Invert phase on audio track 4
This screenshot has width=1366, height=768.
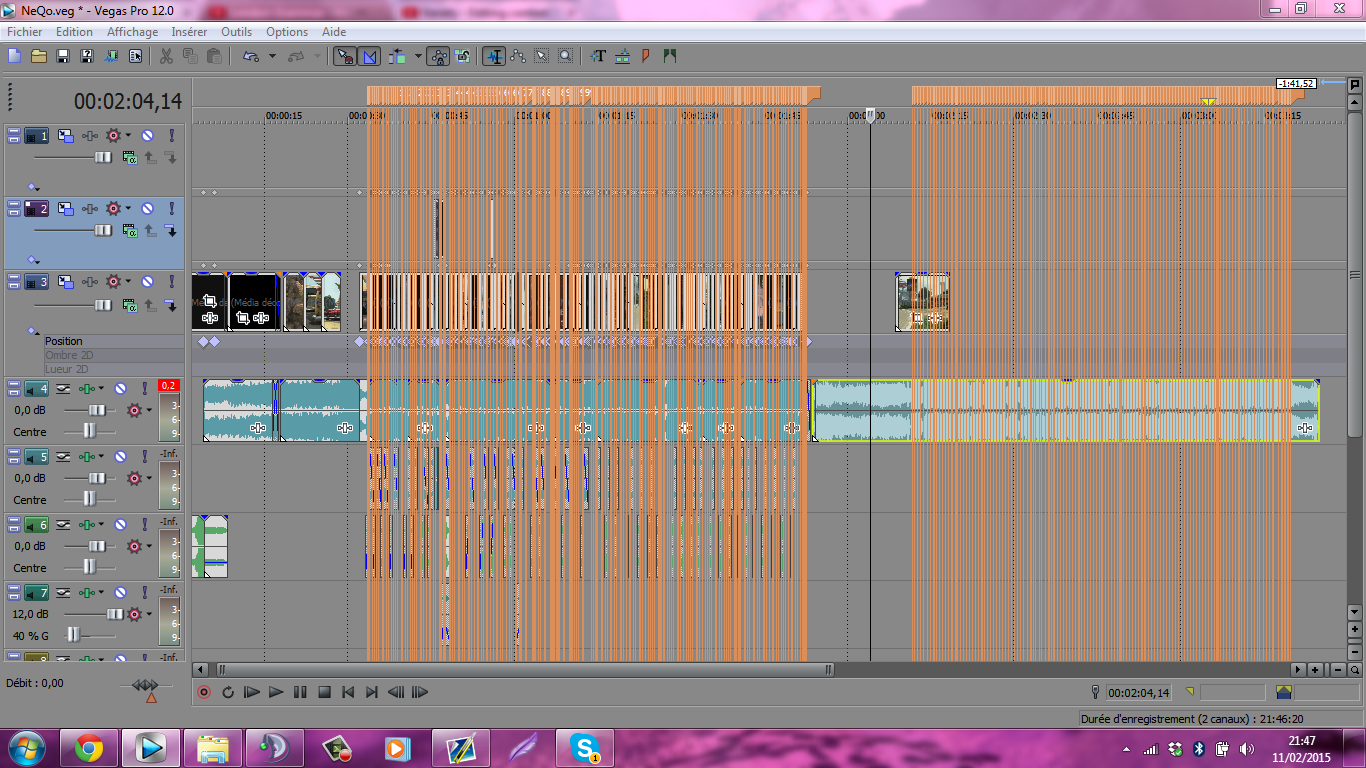pos(62,388)
